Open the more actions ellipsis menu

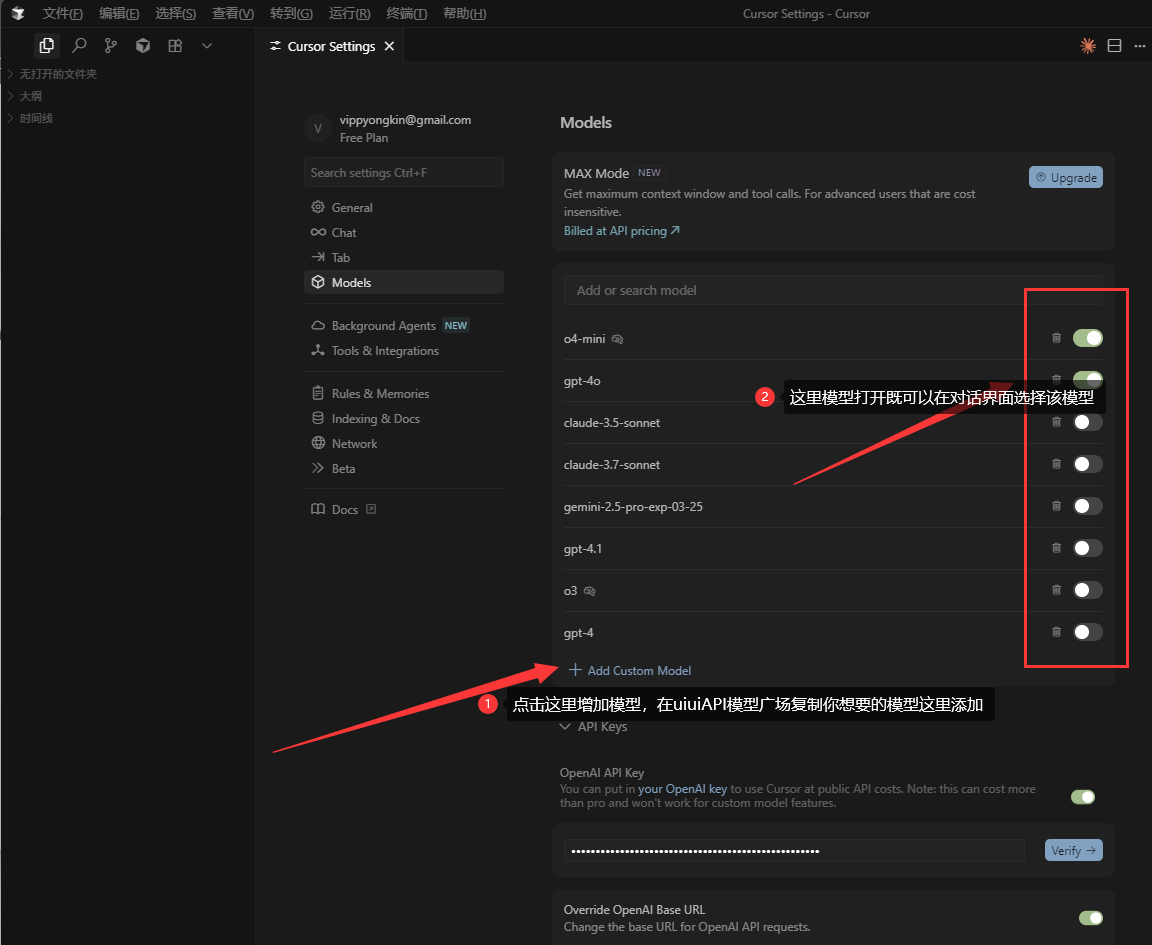(1140, 46)
